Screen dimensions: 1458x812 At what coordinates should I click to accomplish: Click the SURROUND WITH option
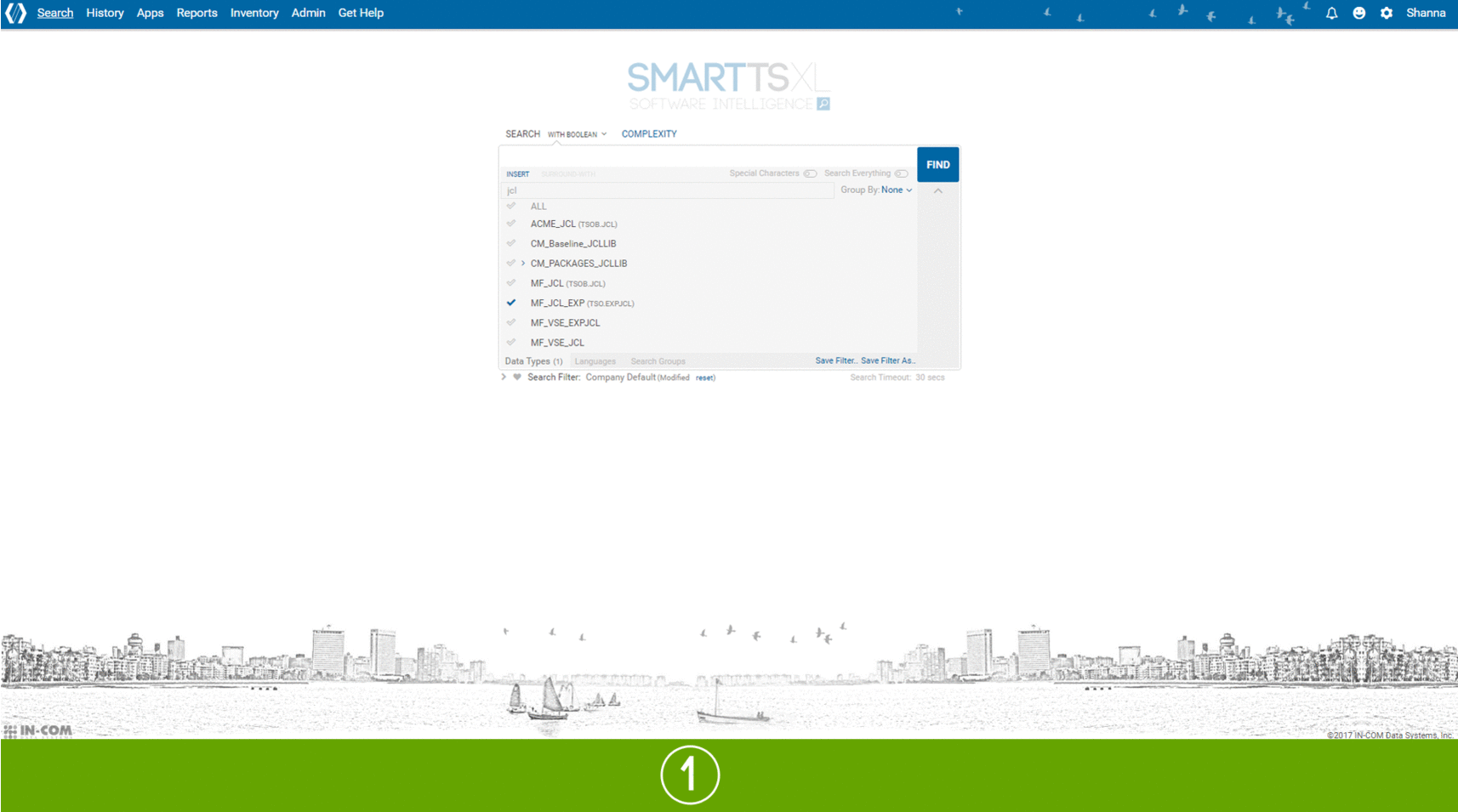568,173
